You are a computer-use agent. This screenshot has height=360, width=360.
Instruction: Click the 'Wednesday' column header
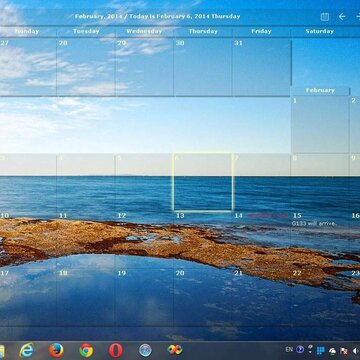[144, 31]
